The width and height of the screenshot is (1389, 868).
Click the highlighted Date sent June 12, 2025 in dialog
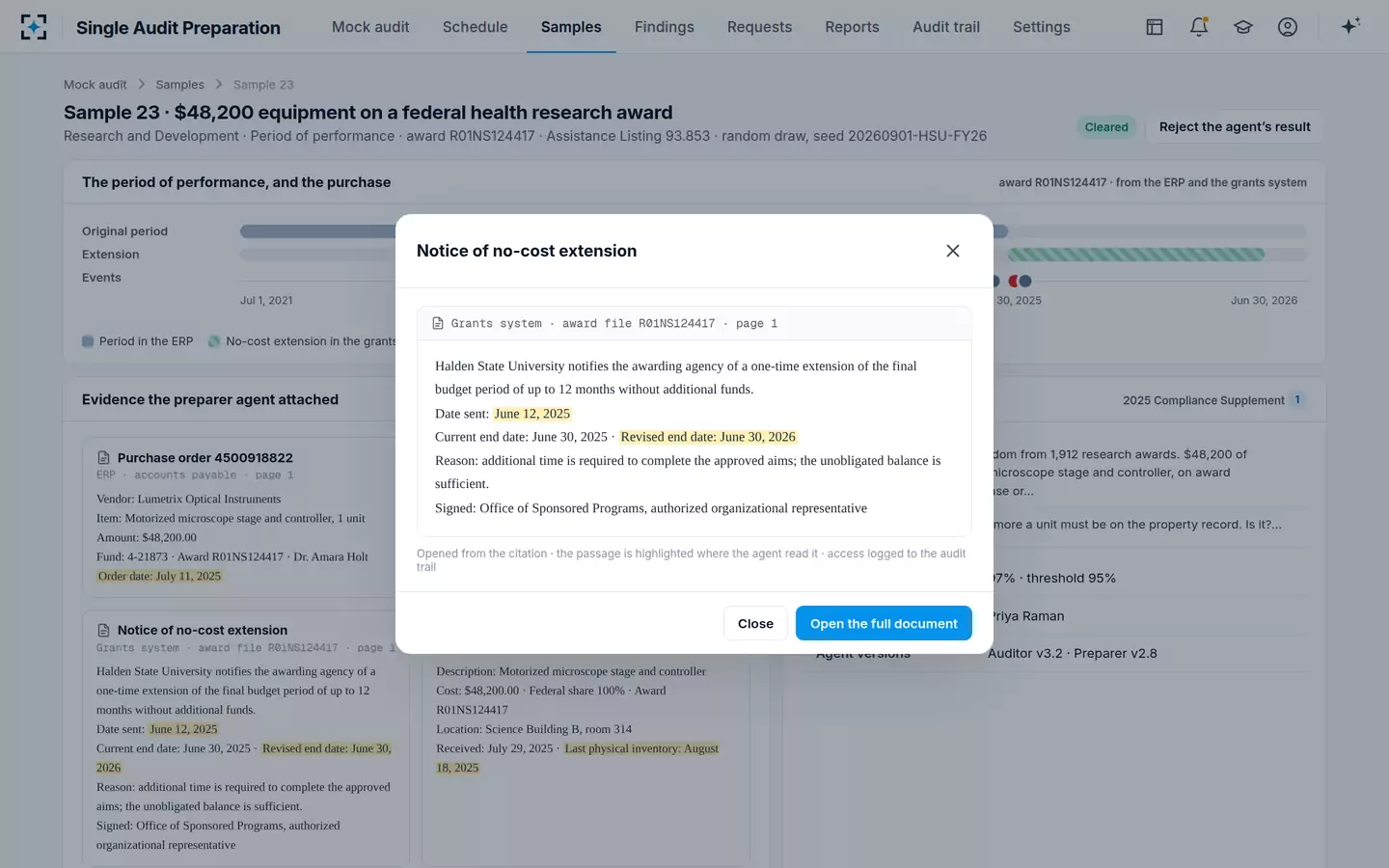(532, 414)
